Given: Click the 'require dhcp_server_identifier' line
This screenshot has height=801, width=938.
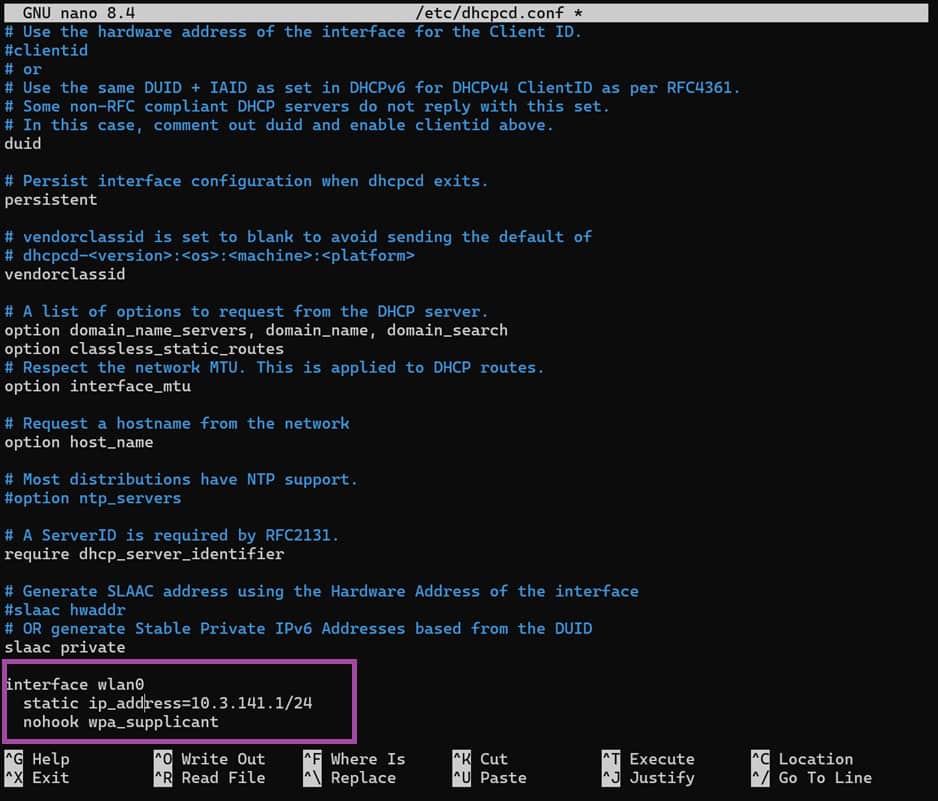Looking at the screenshot, I should 144,554.
